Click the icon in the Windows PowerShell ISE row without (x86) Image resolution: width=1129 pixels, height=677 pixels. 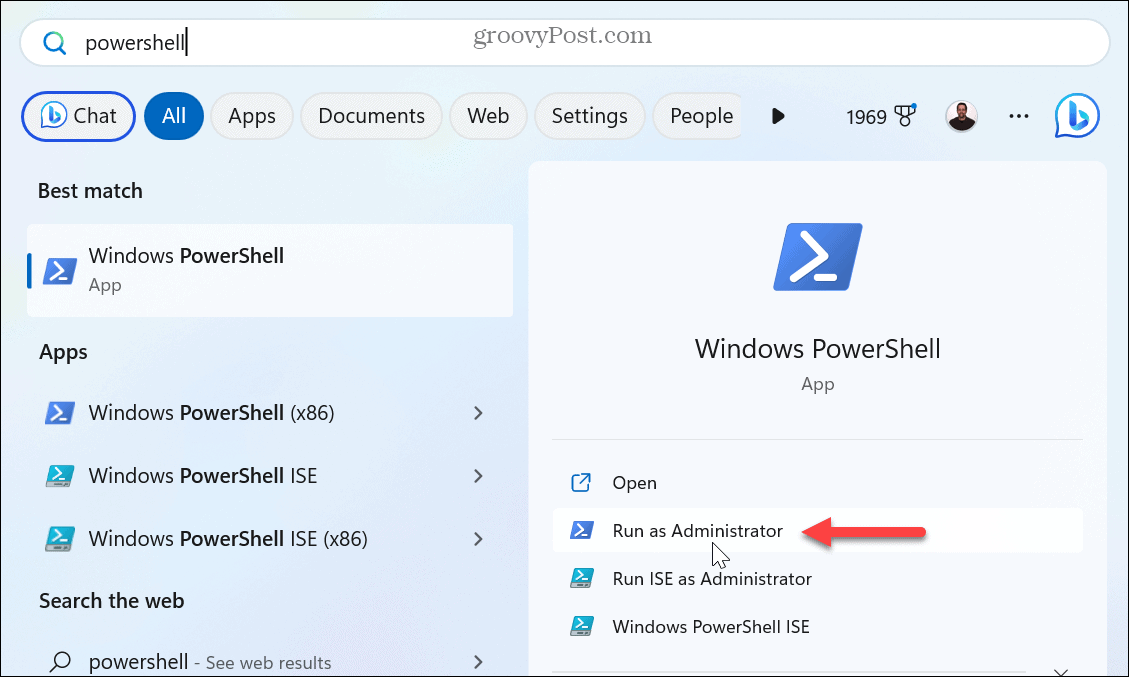(60, 476)
